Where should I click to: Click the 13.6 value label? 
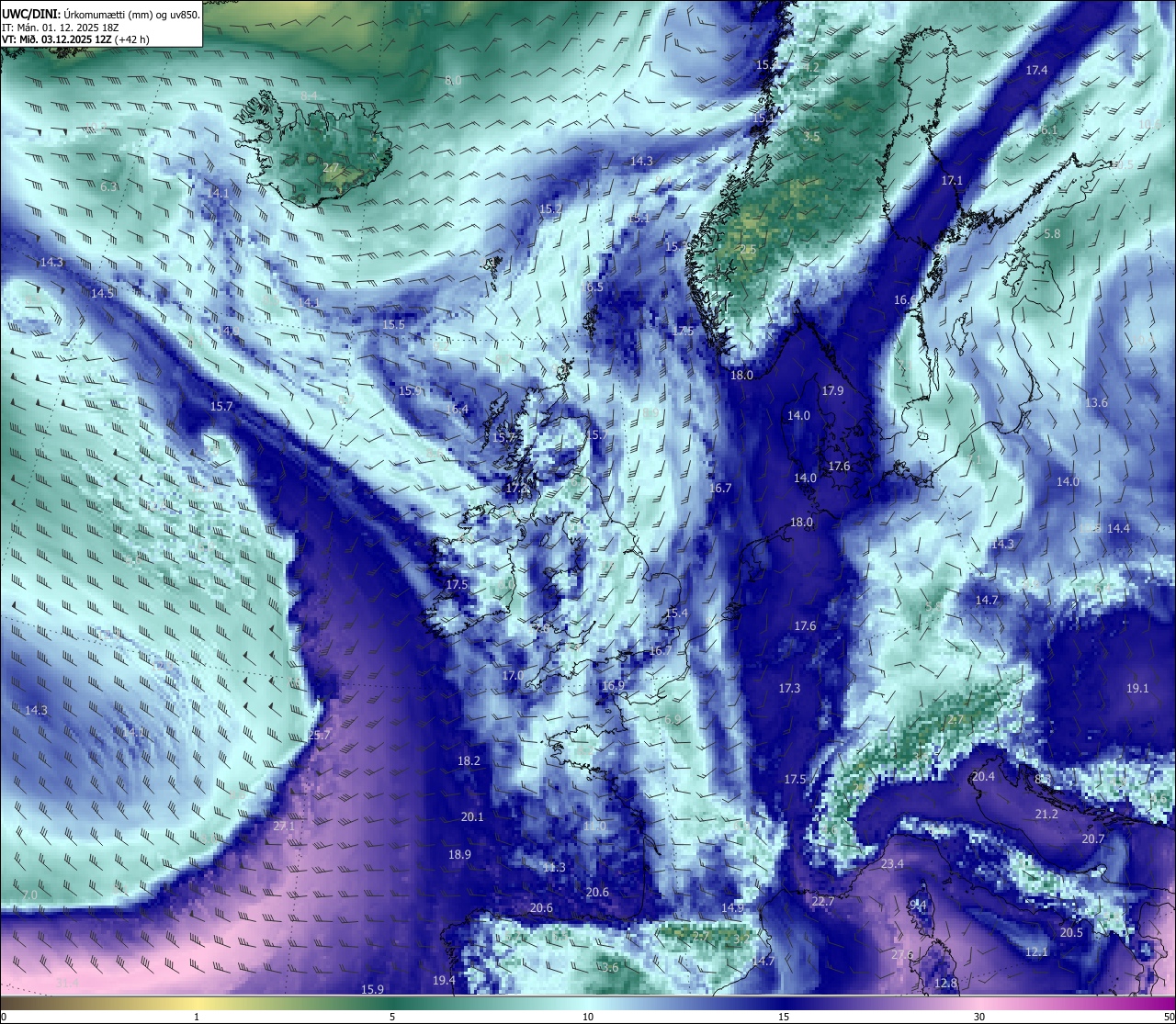pyautogui.click(x=1096, y=402)
